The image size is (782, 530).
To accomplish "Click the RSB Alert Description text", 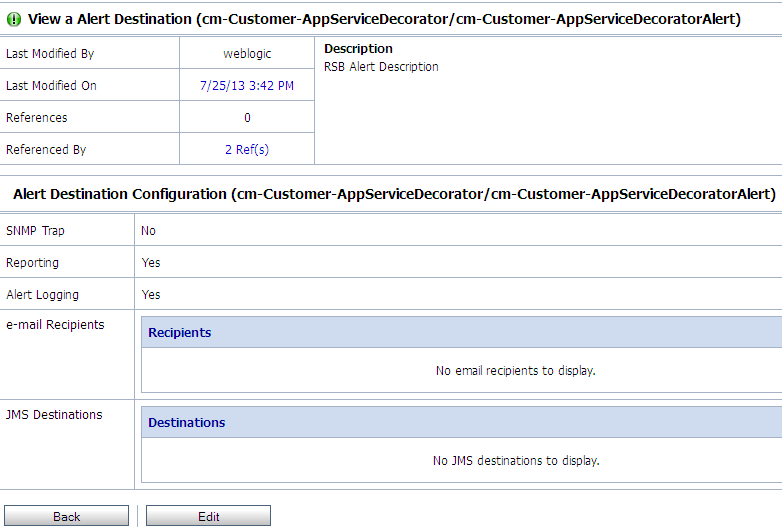I will click(381, 67).
